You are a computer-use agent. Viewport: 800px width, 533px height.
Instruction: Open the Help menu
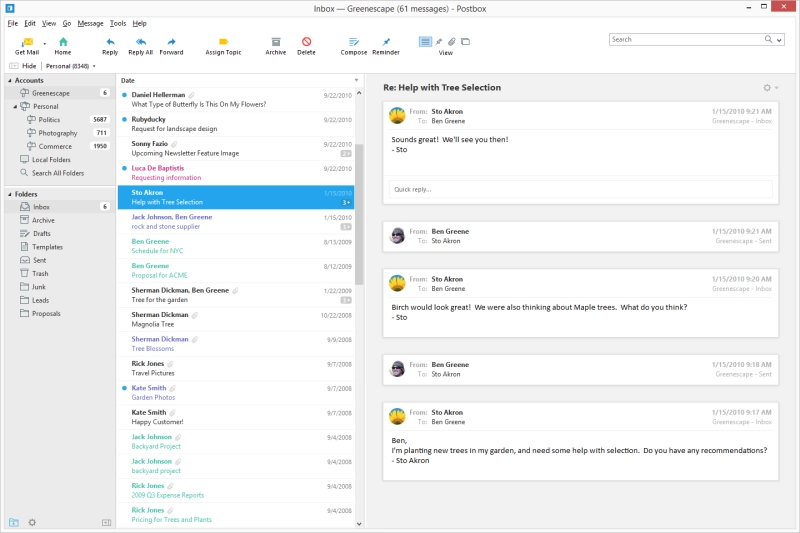point(139,23)
